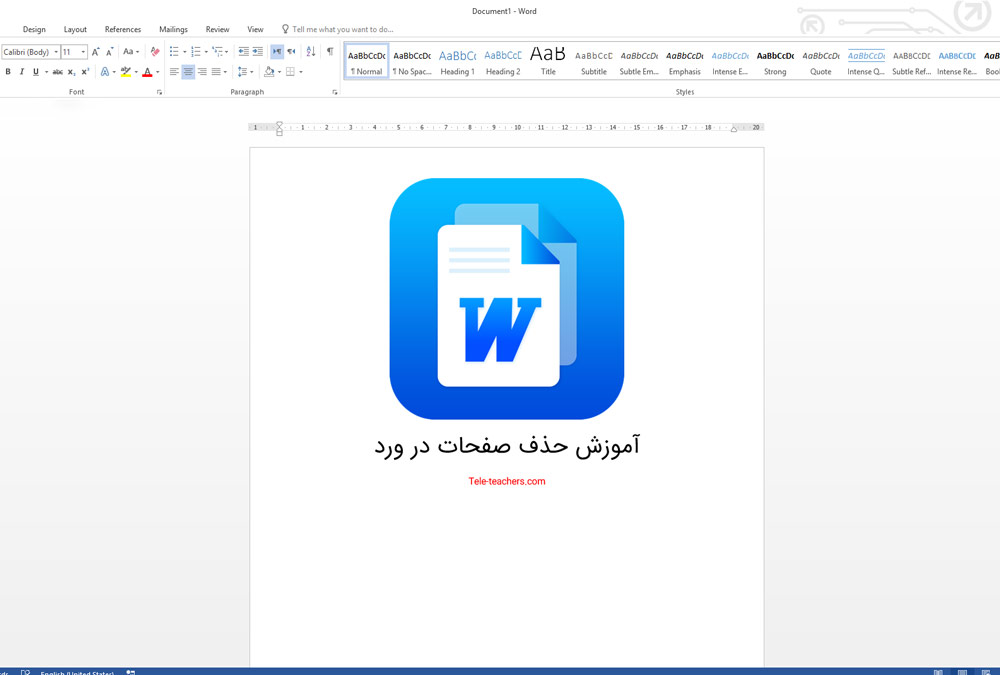Viewport: 1000px width, 675px height.
Task: Apply the No Spacing style
Action: click(x=412, y=62)
